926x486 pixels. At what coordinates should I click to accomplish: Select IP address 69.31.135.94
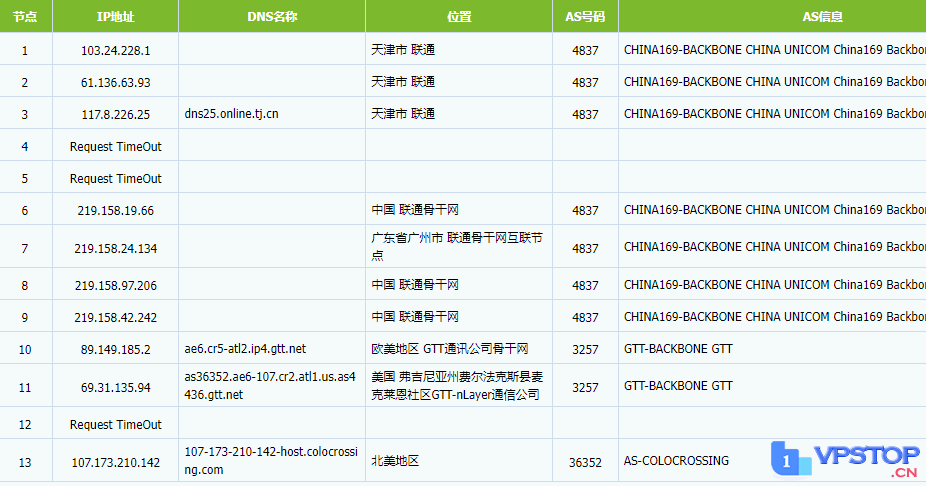(115, 388)
